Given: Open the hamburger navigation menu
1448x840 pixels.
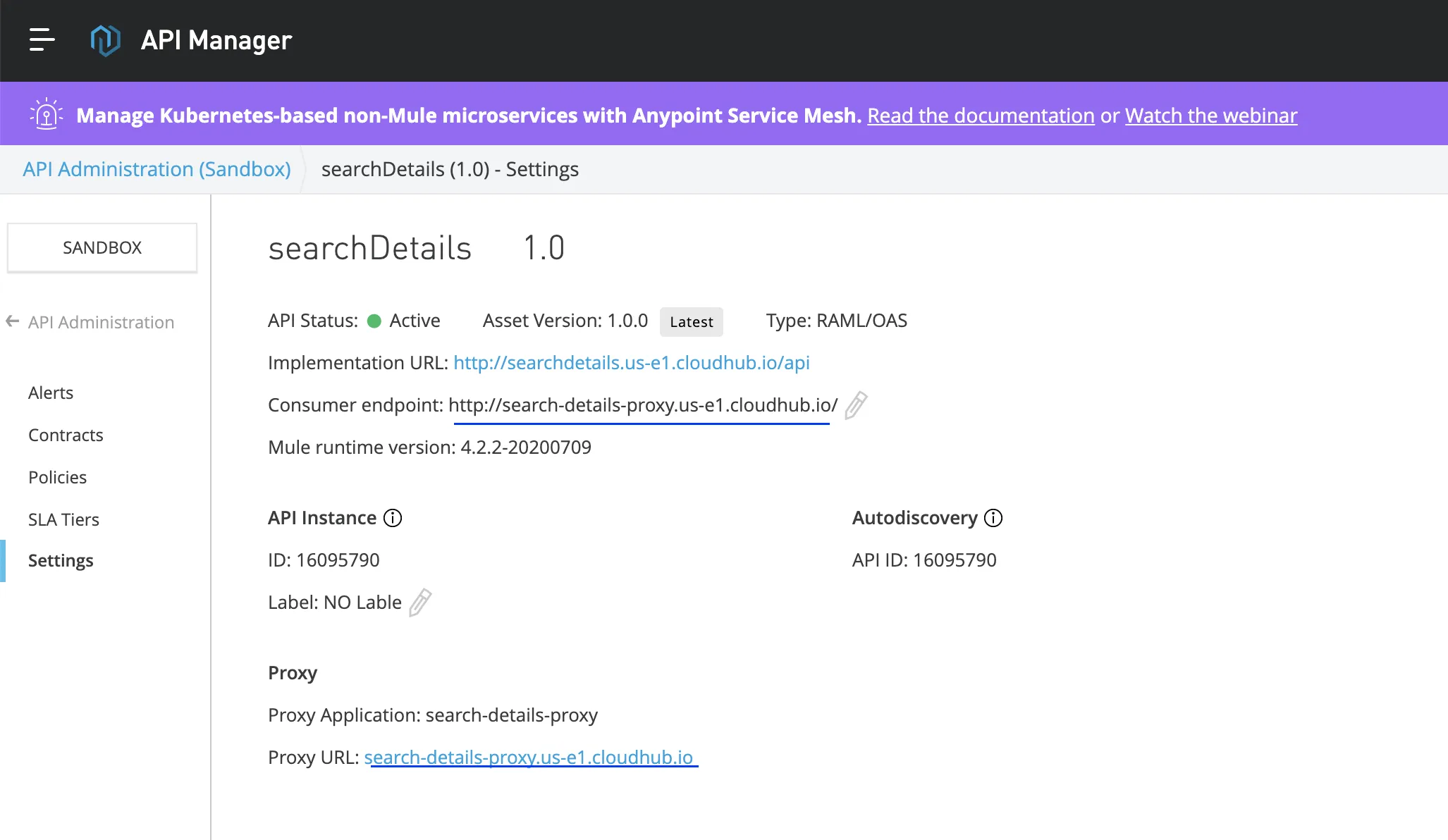Looking at the screenshot, I should coord(42,39).
